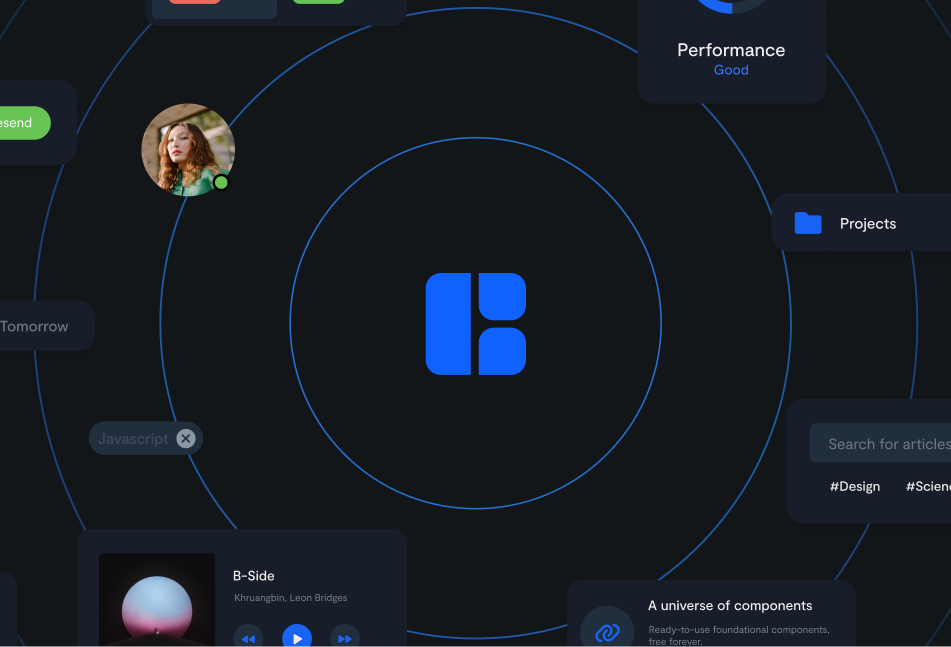Select the #Design hashtag

click(855, 486)
